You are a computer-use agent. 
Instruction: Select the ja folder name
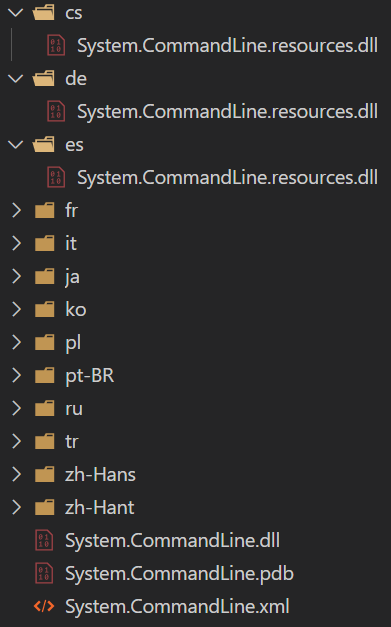click(72, 278)
